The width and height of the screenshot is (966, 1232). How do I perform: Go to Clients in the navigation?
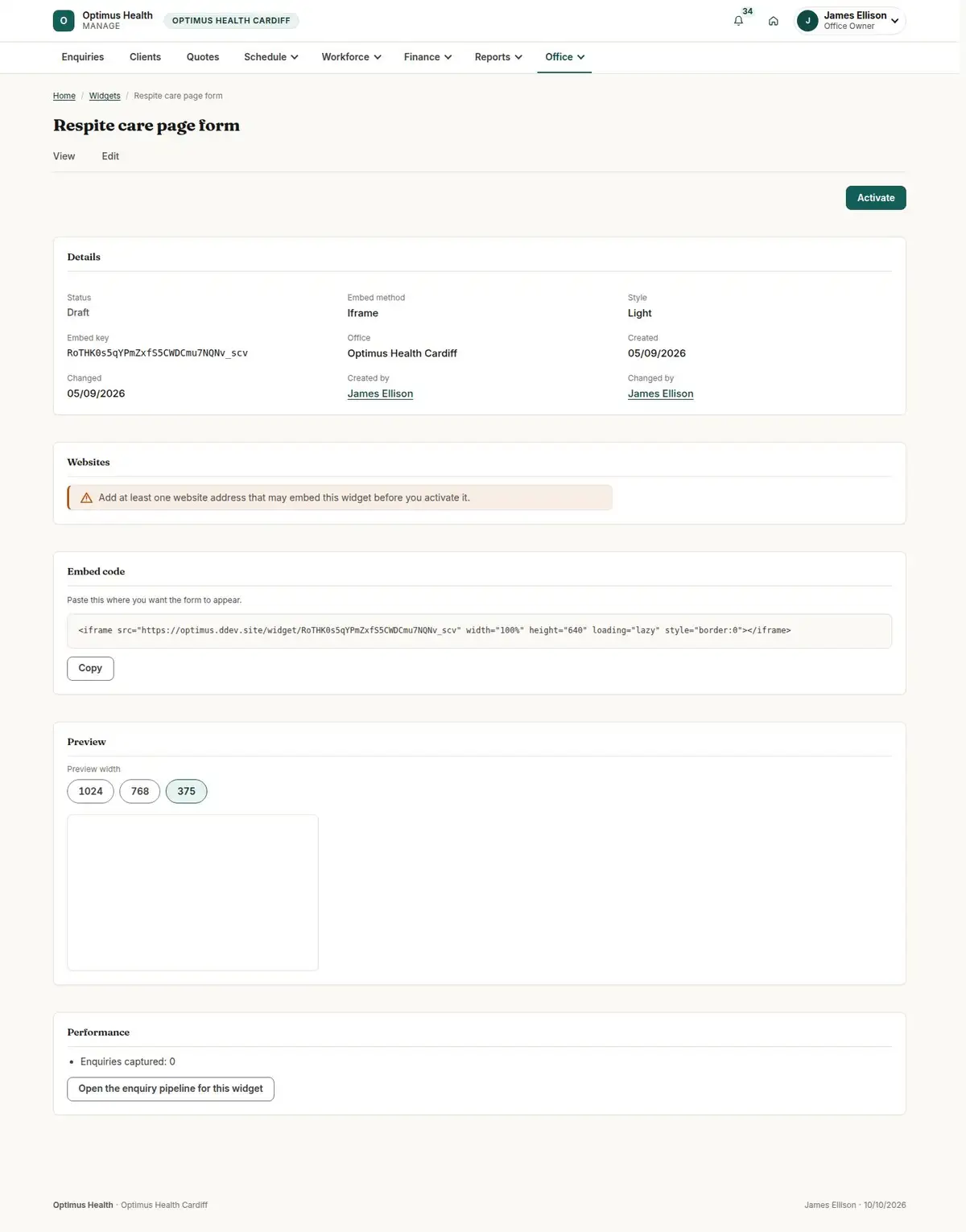point(145,57)
